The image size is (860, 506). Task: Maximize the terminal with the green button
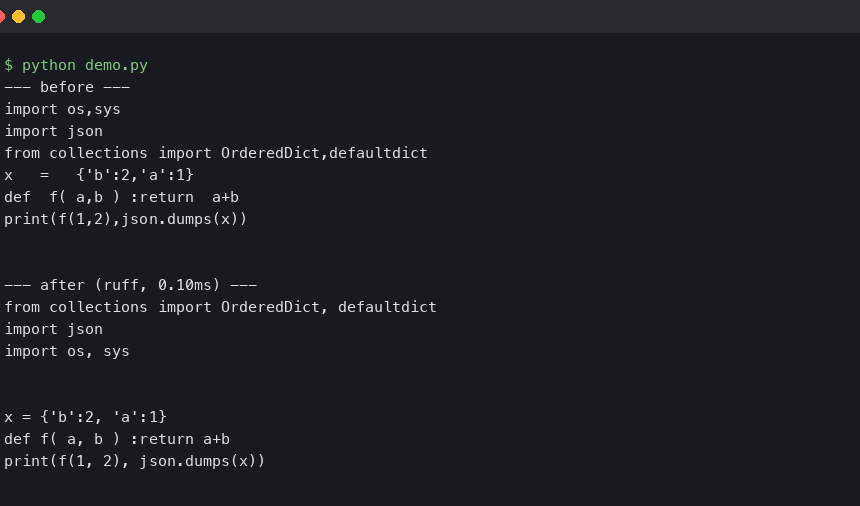38,16
